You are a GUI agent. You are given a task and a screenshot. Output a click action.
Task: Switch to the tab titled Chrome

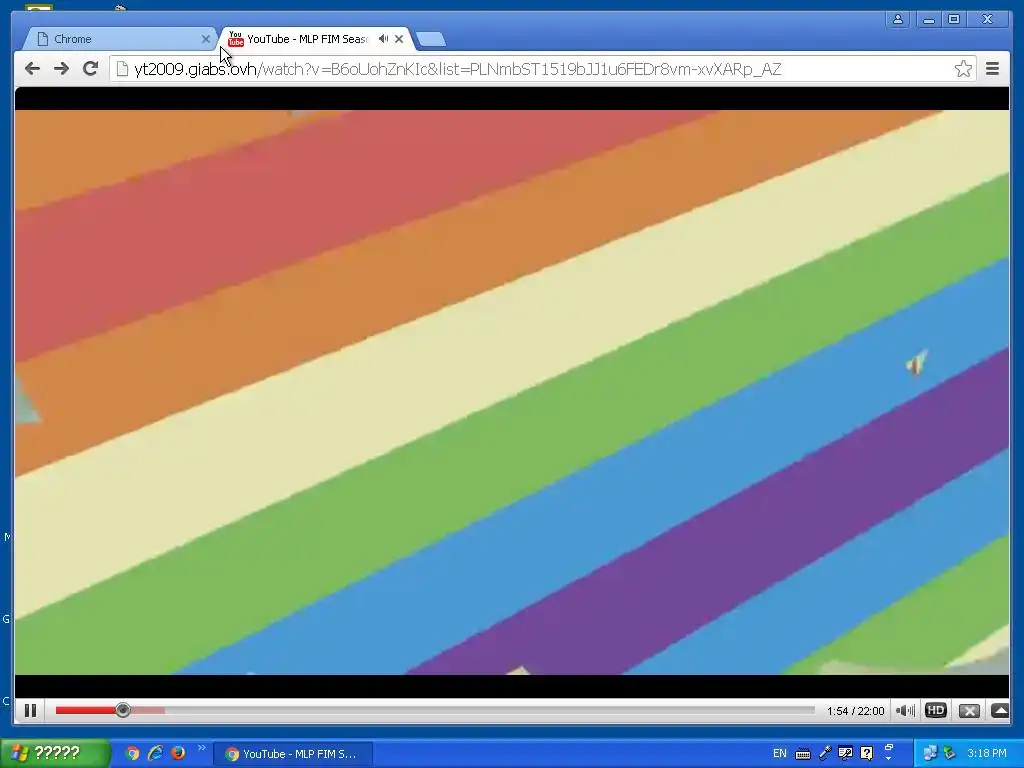[121, 39]
